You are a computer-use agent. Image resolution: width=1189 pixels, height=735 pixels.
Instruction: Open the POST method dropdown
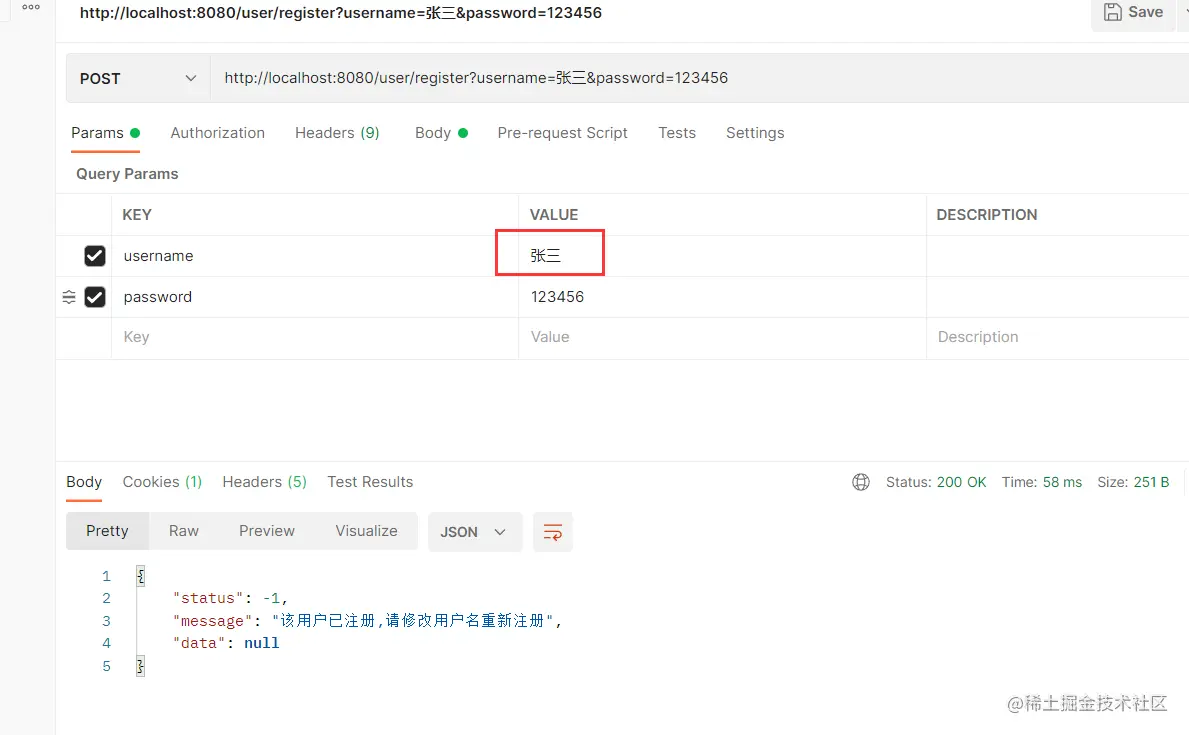point(138,78)
